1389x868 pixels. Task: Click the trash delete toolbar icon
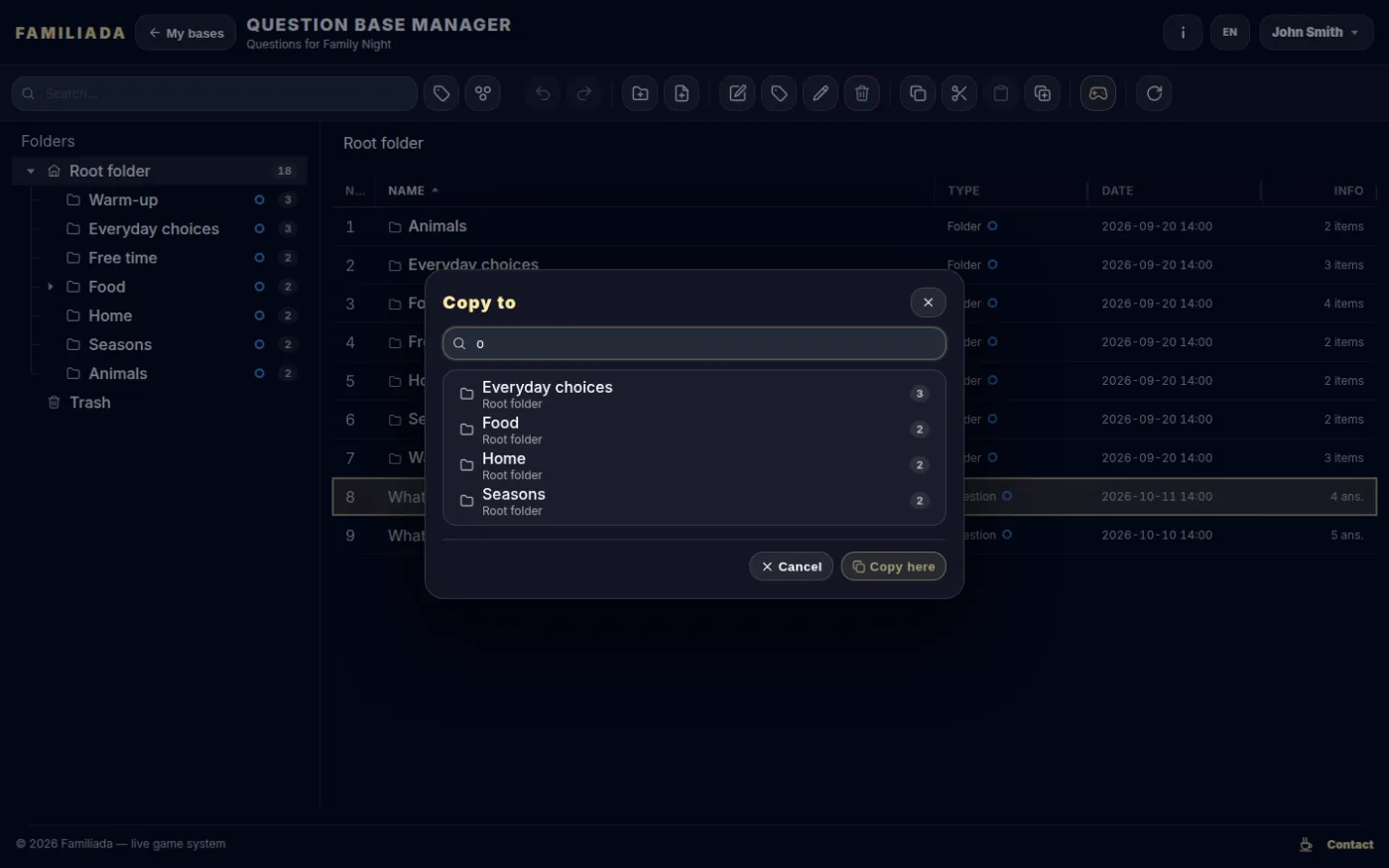pyautogui.click(x=862, y=93)
